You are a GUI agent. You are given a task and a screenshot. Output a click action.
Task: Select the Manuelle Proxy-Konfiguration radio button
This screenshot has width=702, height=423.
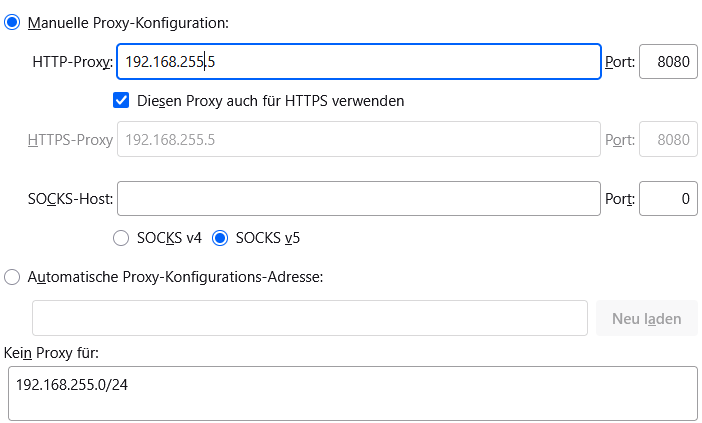click(13, 22)
